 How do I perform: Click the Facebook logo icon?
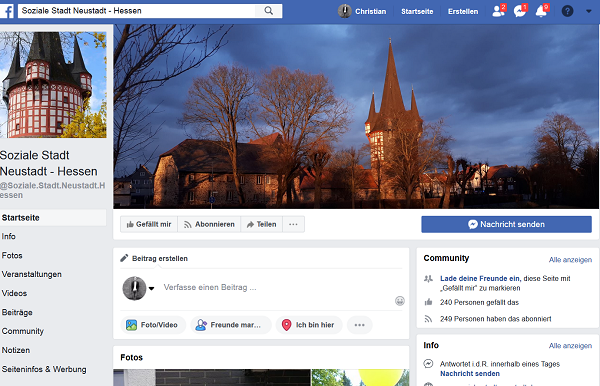(x=7, y=11)
